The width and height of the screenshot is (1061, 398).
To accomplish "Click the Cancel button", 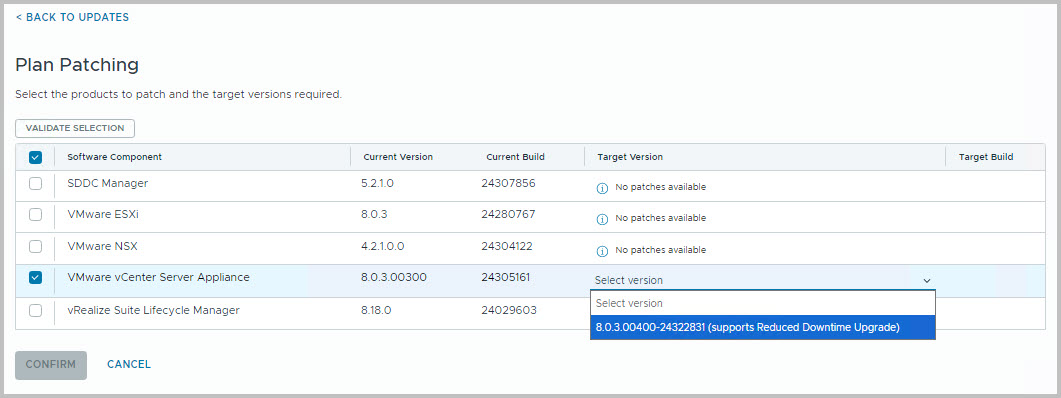I will coord(129,365).
